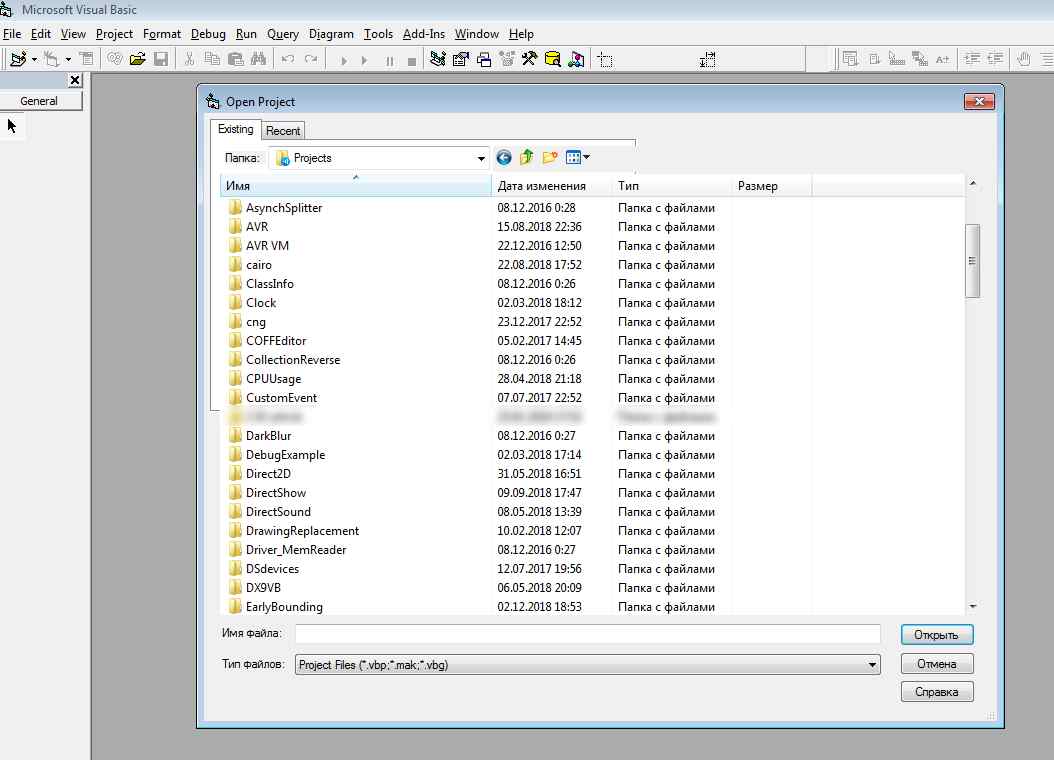The image size is (1054, 760).
Task: Switch to the Recent tab
Action: point(283,130)
